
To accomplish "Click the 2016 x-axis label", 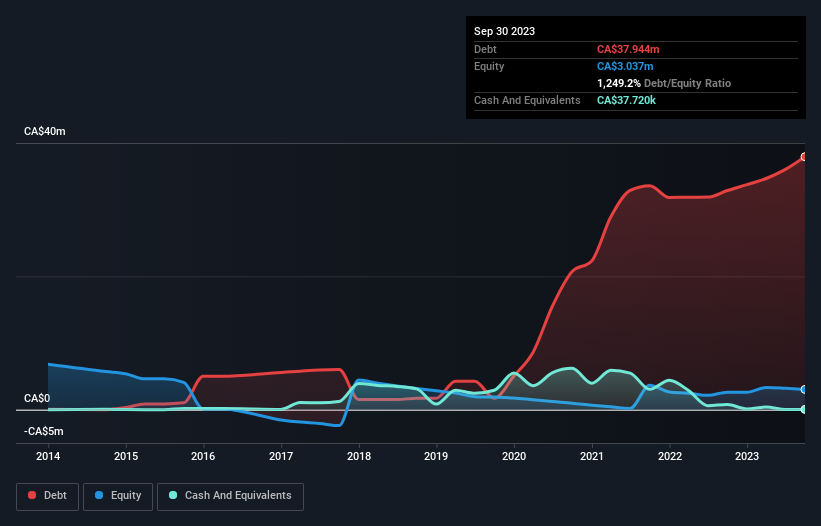I will pyautogui.click(x=203, y=456).
